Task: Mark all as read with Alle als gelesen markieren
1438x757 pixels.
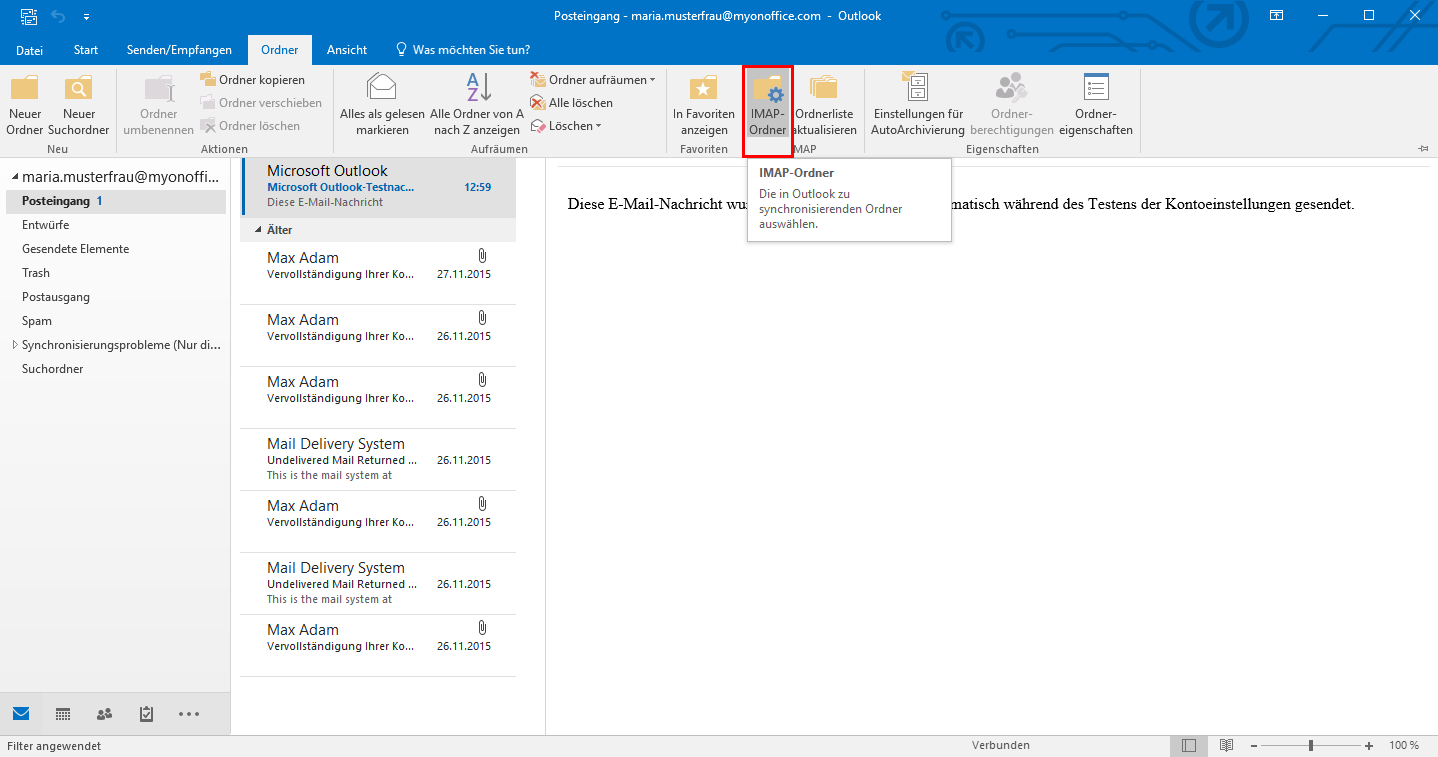Action: [x=381, y=105]
